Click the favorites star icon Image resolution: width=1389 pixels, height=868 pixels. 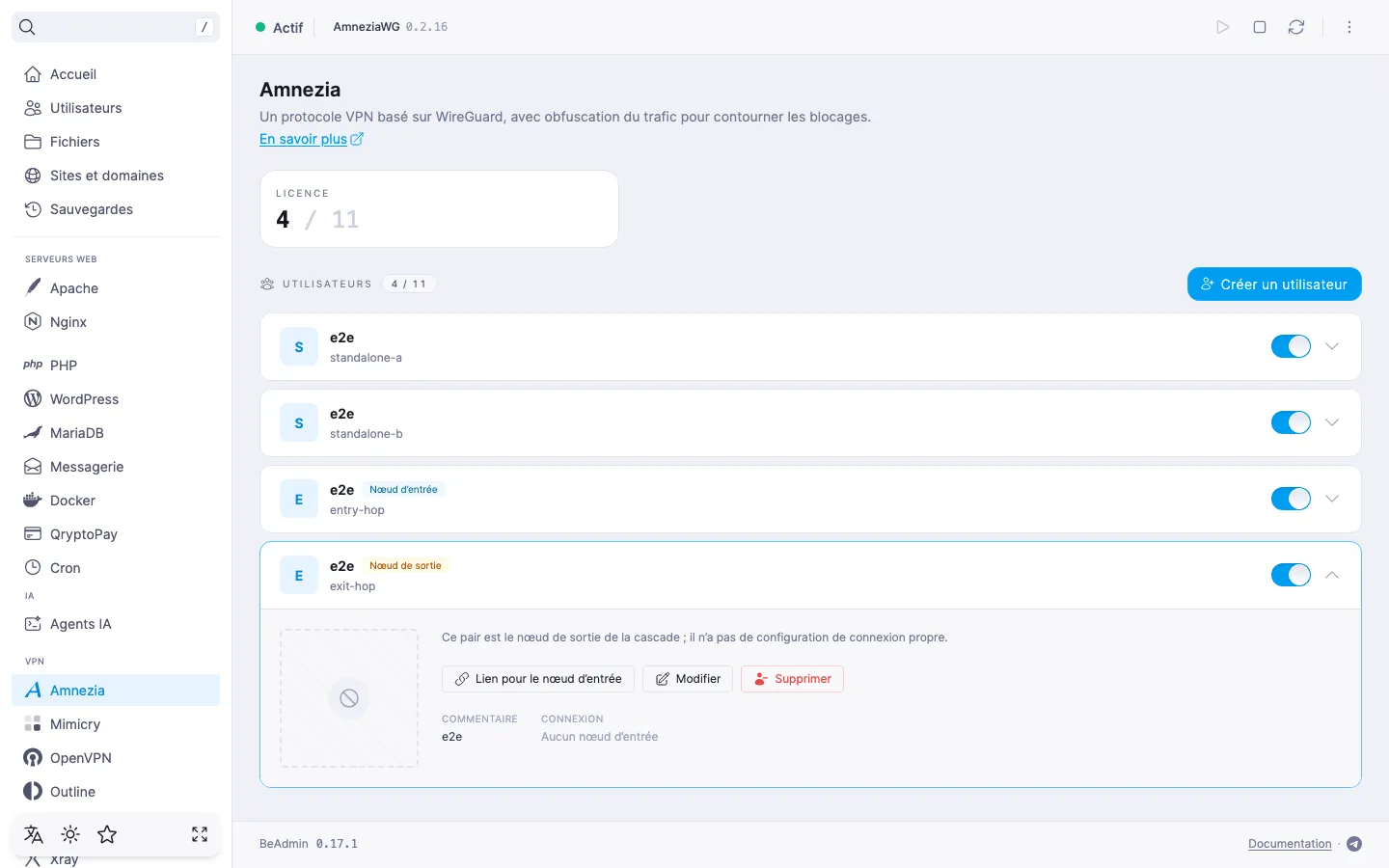[107, 834]
